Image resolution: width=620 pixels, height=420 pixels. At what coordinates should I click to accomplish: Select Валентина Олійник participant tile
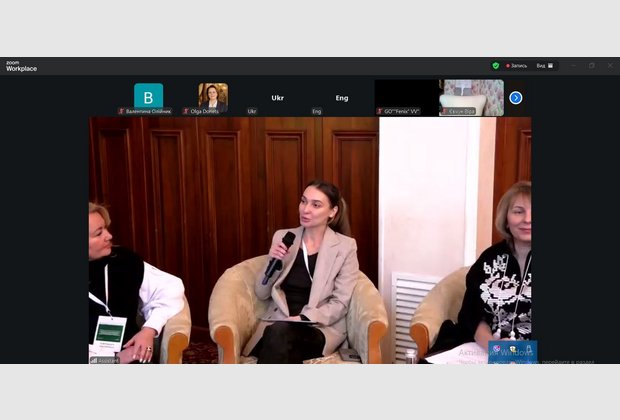point(148,98)
